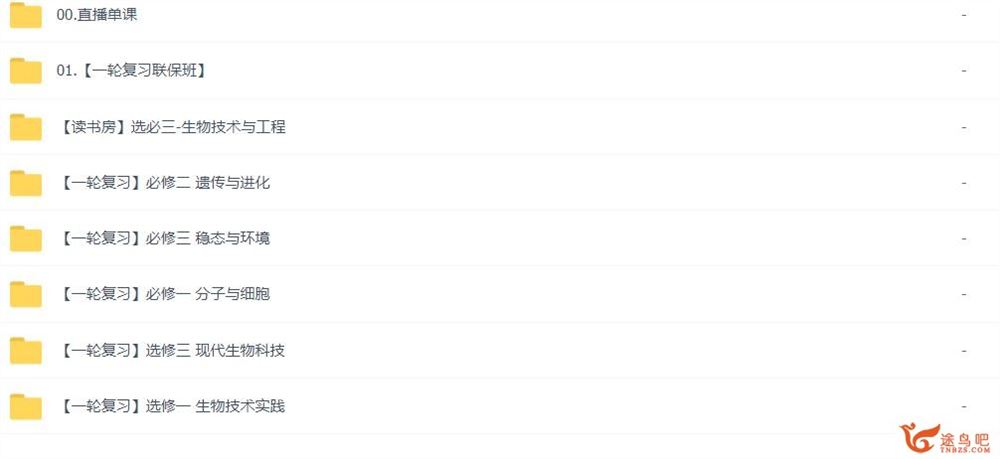The height and width of the screenshot is (459, 1000).
Task: Click folder icon for 00.直播单课
Action: [x=26, y=15]
